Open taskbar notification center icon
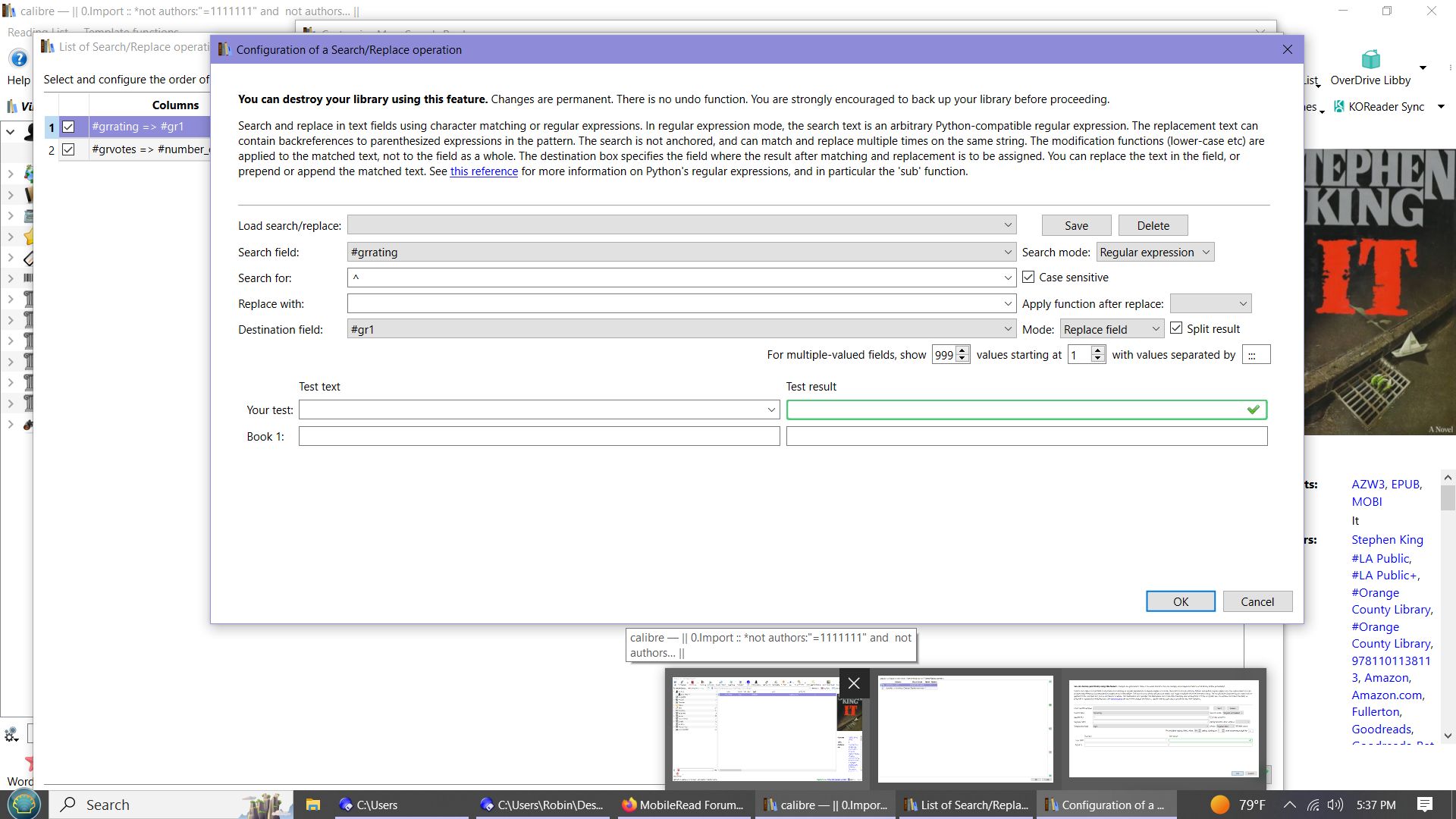Screen dimensions: 1456x819 [x=1424, y=805]
